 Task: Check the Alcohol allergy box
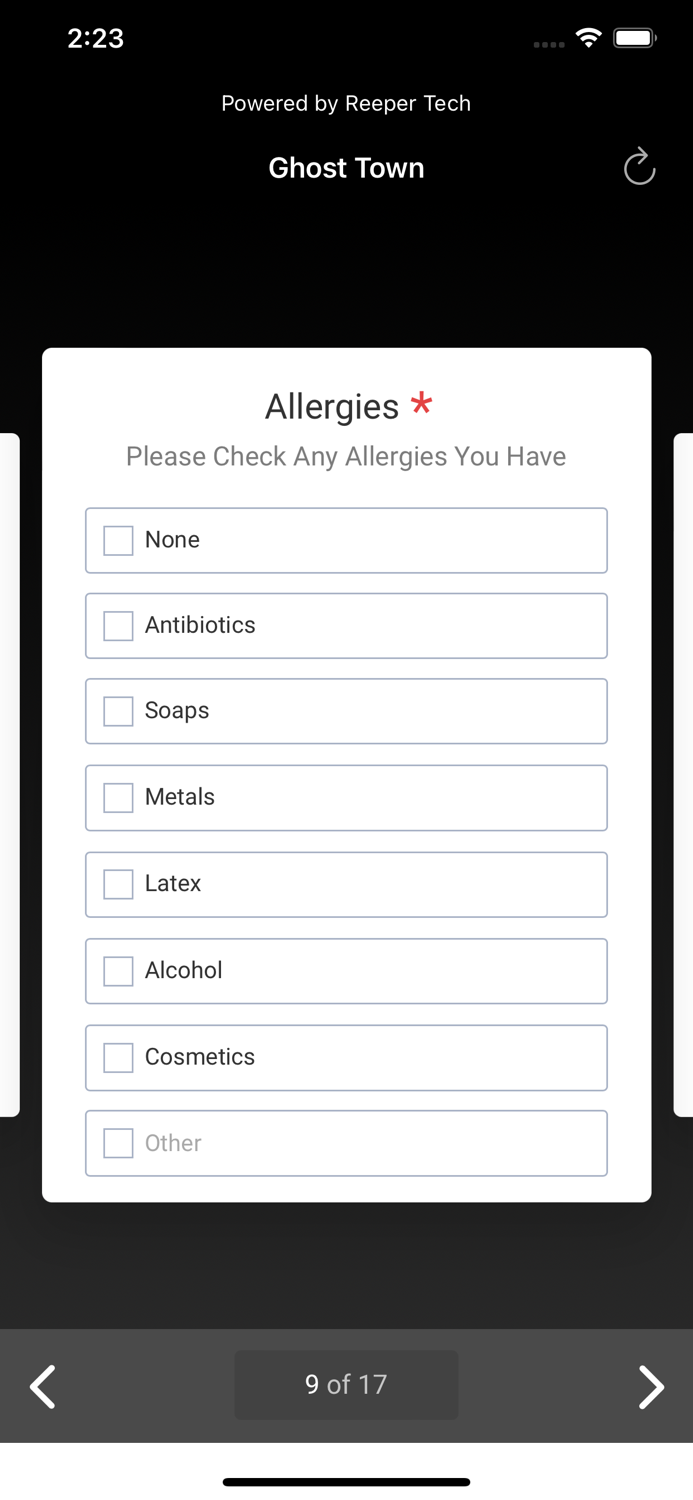tap(118, 971)
